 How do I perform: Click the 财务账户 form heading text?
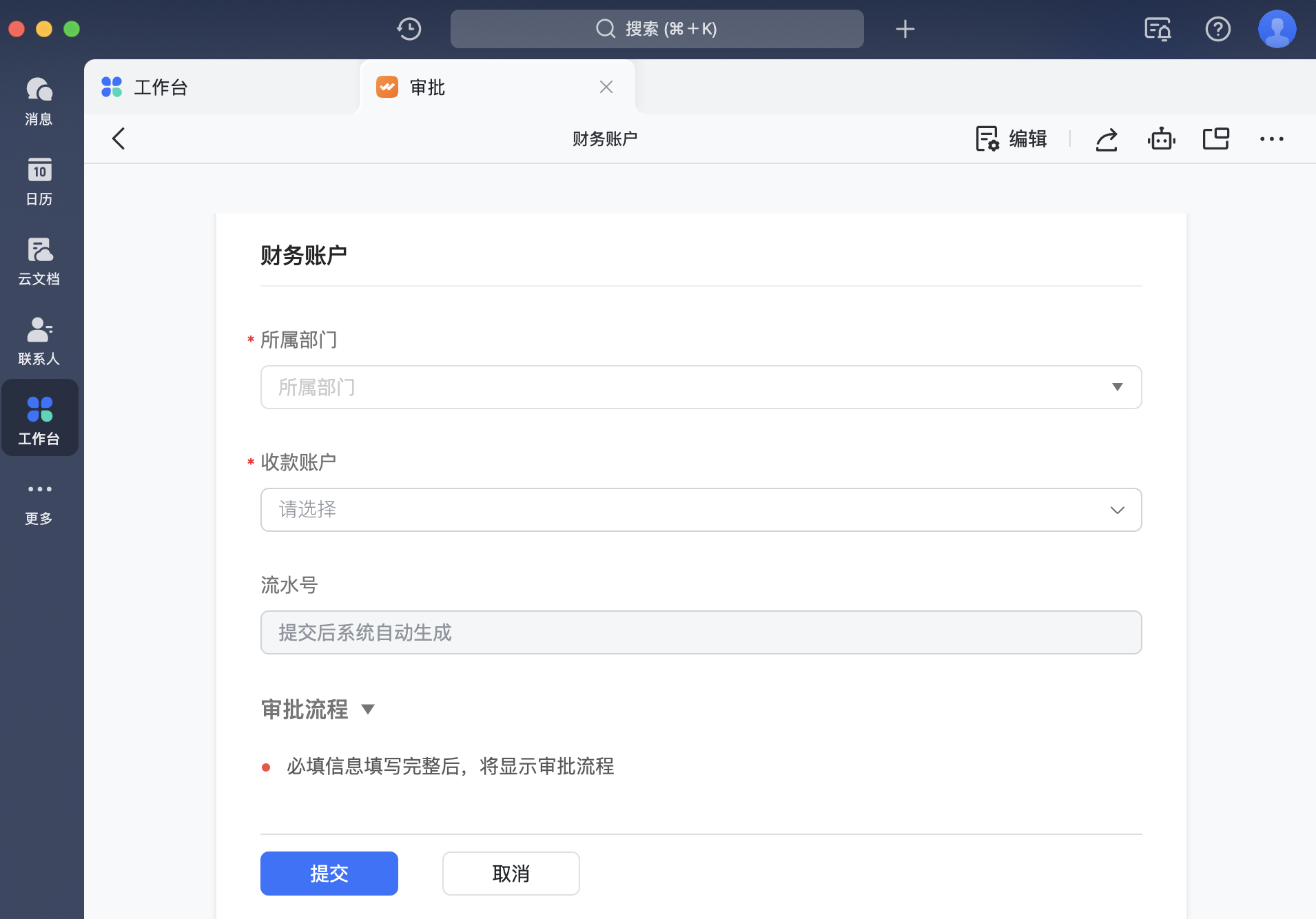coord(304,255)
